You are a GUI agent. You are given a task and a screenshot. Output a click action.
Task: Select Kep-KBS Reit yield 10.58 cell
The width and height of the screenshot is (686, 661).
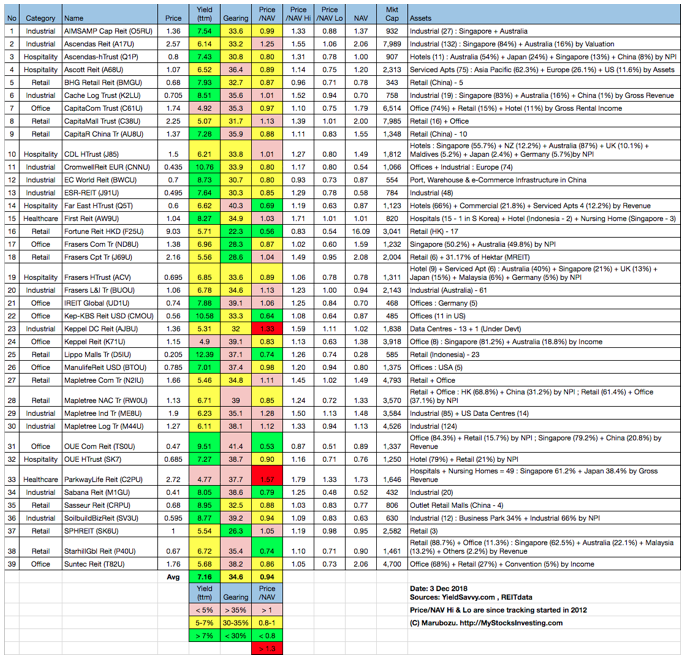click(204, 316)
